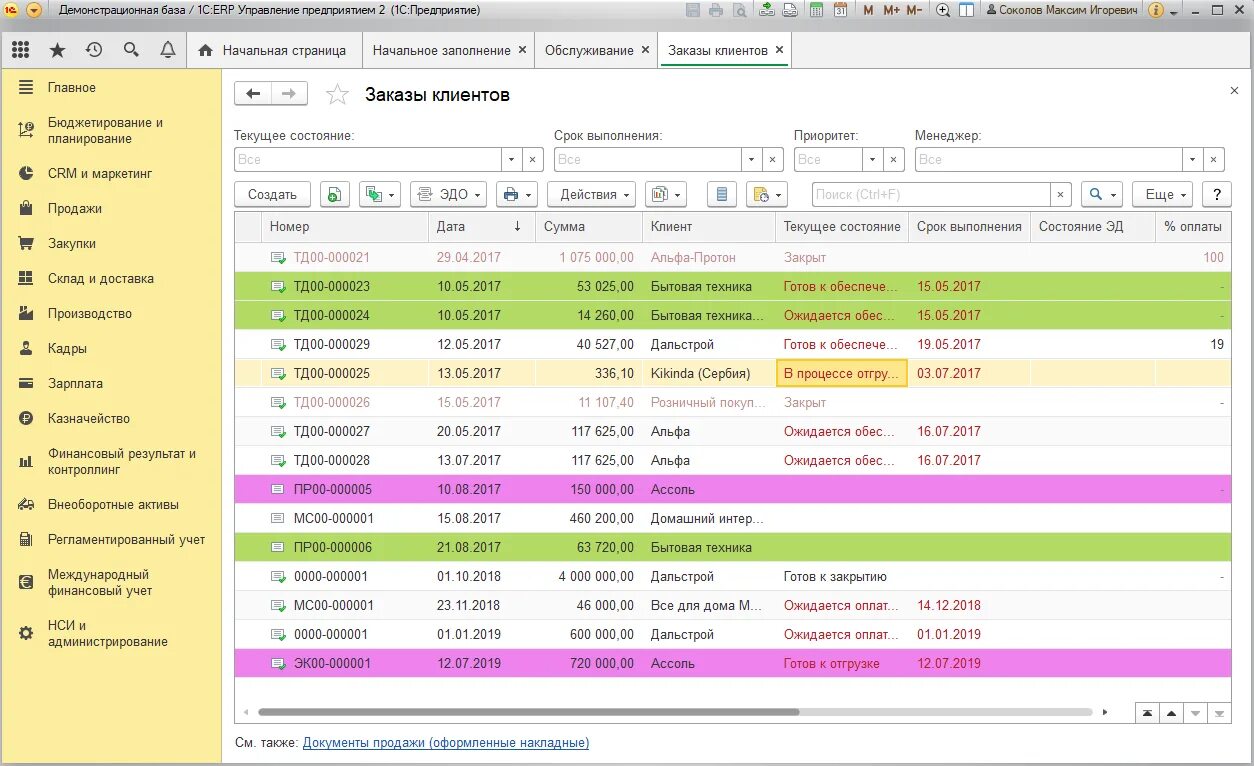This screenshot has width=1254, height=766.
Task: Switch to the Начальная страница tab
Action: (274, 50)
